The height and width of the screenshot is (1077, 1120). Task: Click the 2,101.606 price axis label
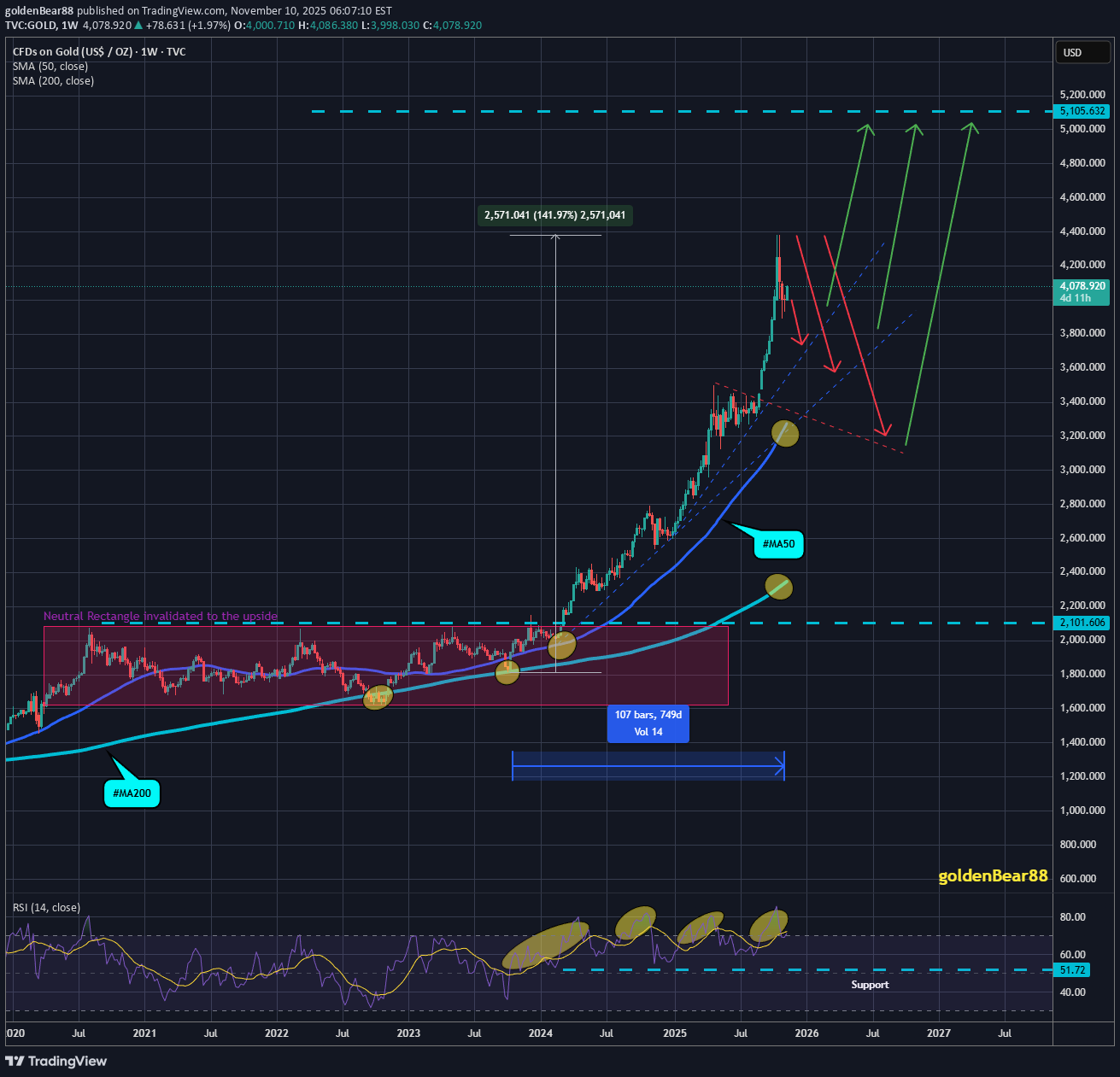(1082, 623)
